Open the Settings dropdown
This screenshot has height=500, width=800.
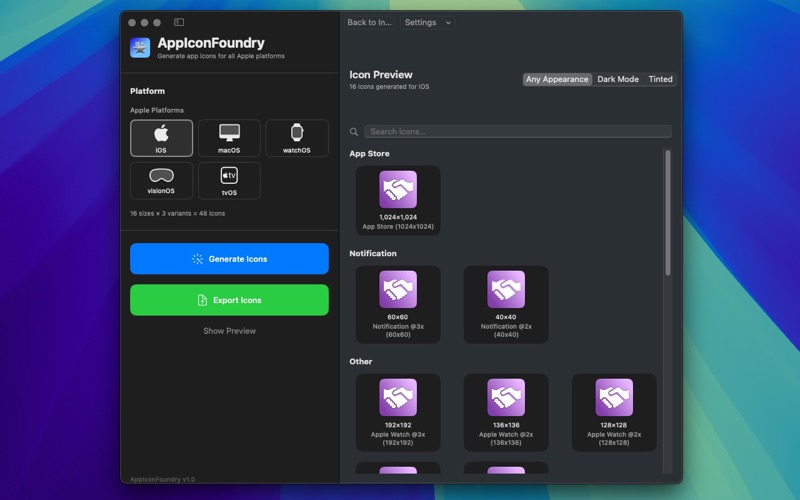point(428,22)
